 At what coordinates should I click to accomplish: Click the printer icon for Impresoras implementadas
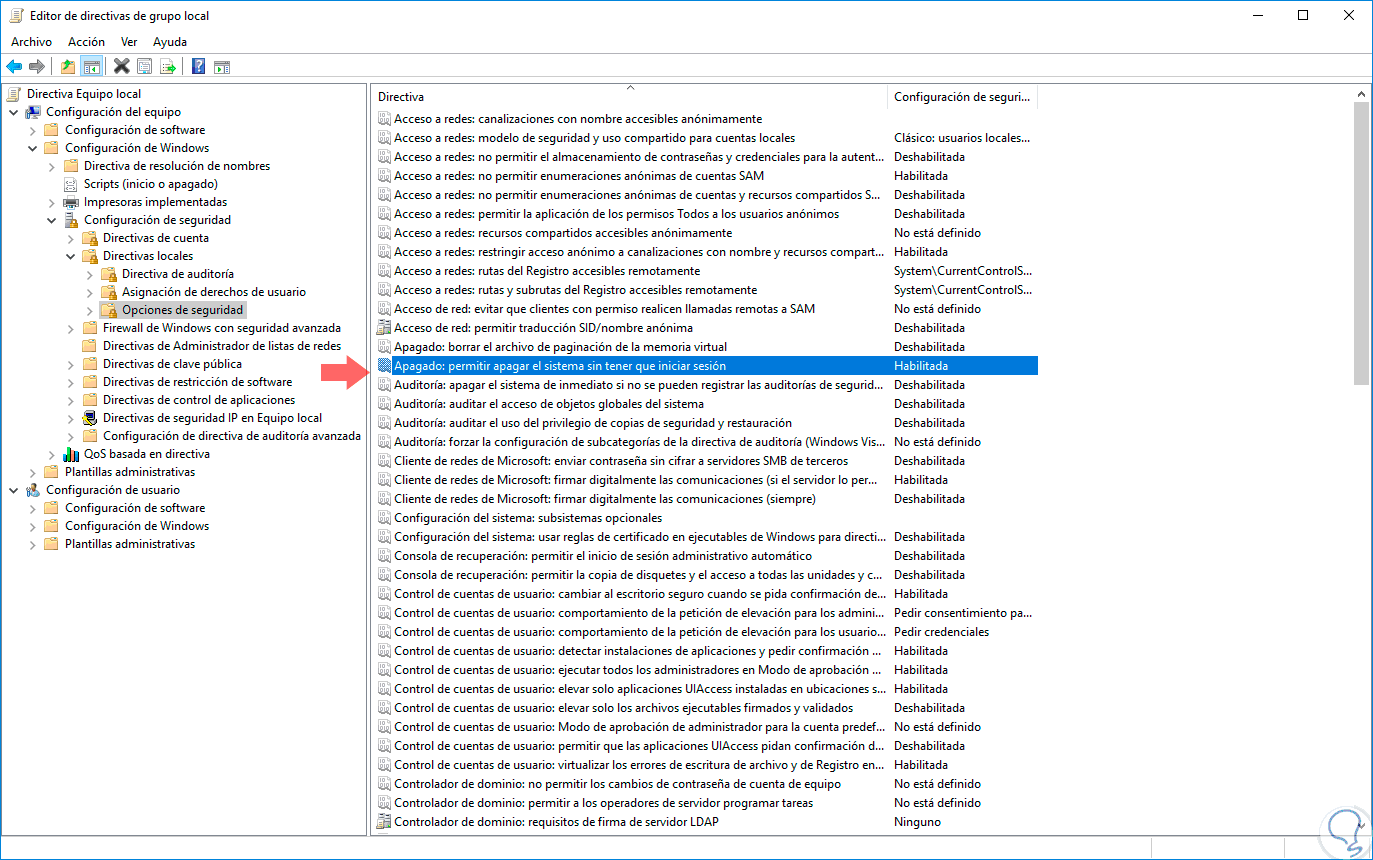pos(71,202)
